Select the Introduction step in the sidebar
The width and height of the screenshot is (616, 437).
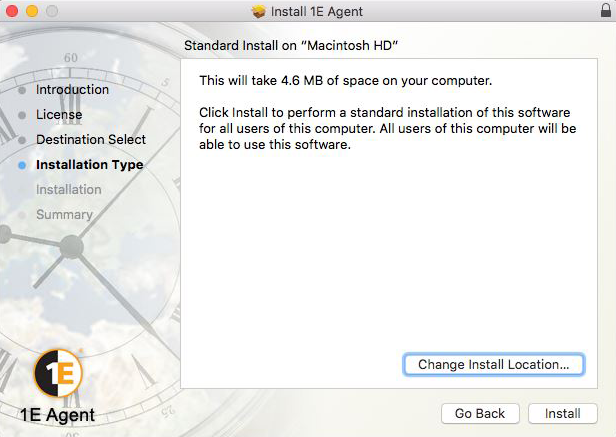click(x=72, y=90)
